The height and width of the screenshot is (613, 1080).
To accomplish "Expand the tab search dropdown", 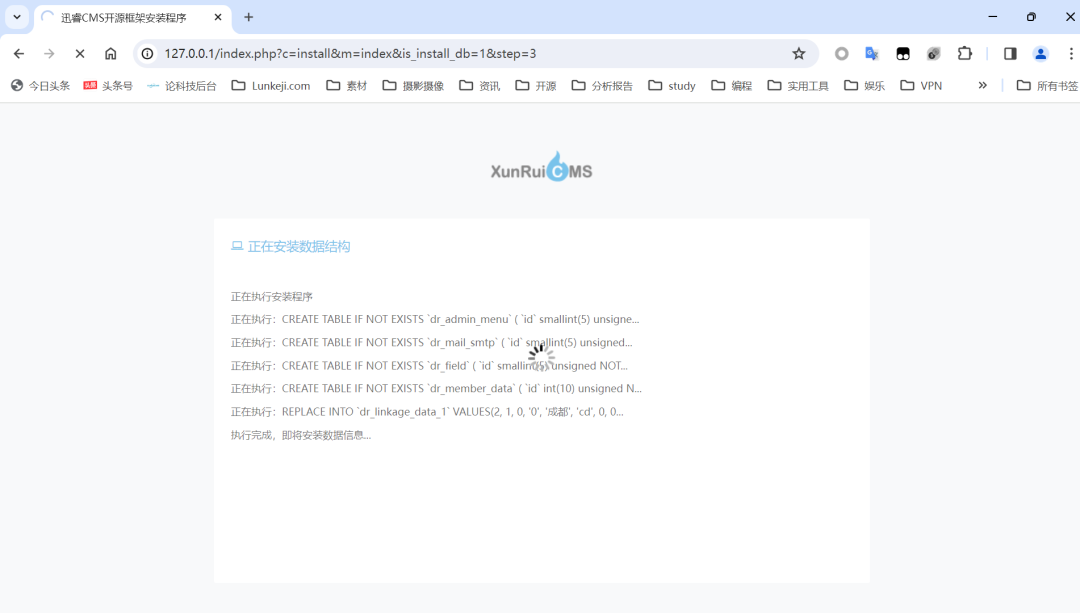I will click(x=17, y=17).
